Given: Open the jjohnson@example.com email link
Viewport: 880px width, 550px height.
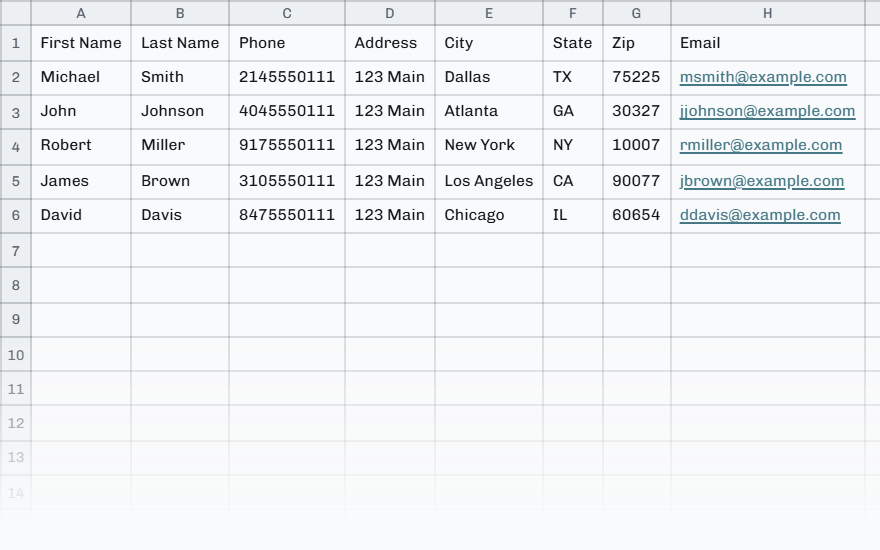Looking at the screenshot, I should (767, 111).
